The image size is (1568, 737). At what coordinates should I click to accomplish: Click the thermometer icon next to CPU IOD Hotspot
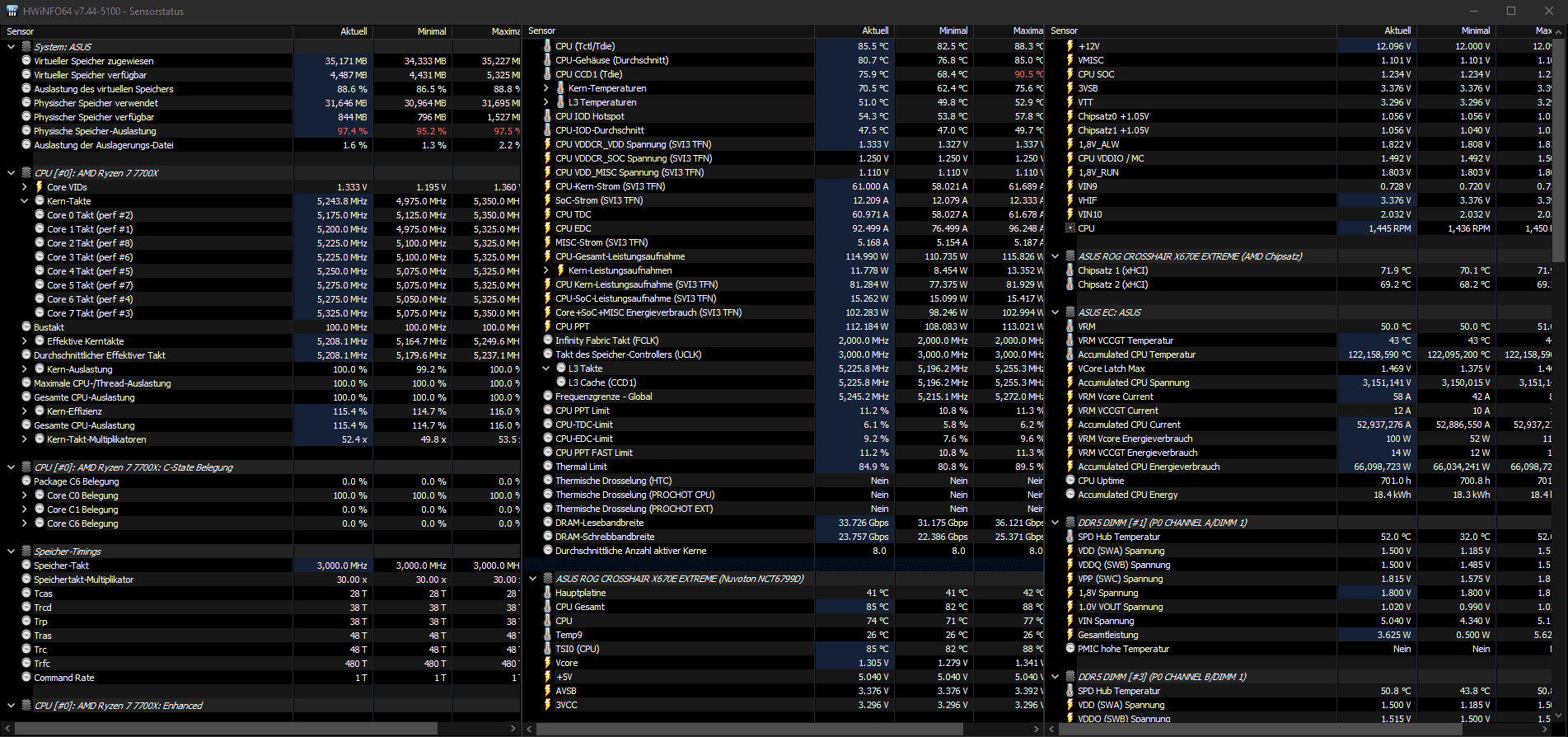click(x=548, y=116)
